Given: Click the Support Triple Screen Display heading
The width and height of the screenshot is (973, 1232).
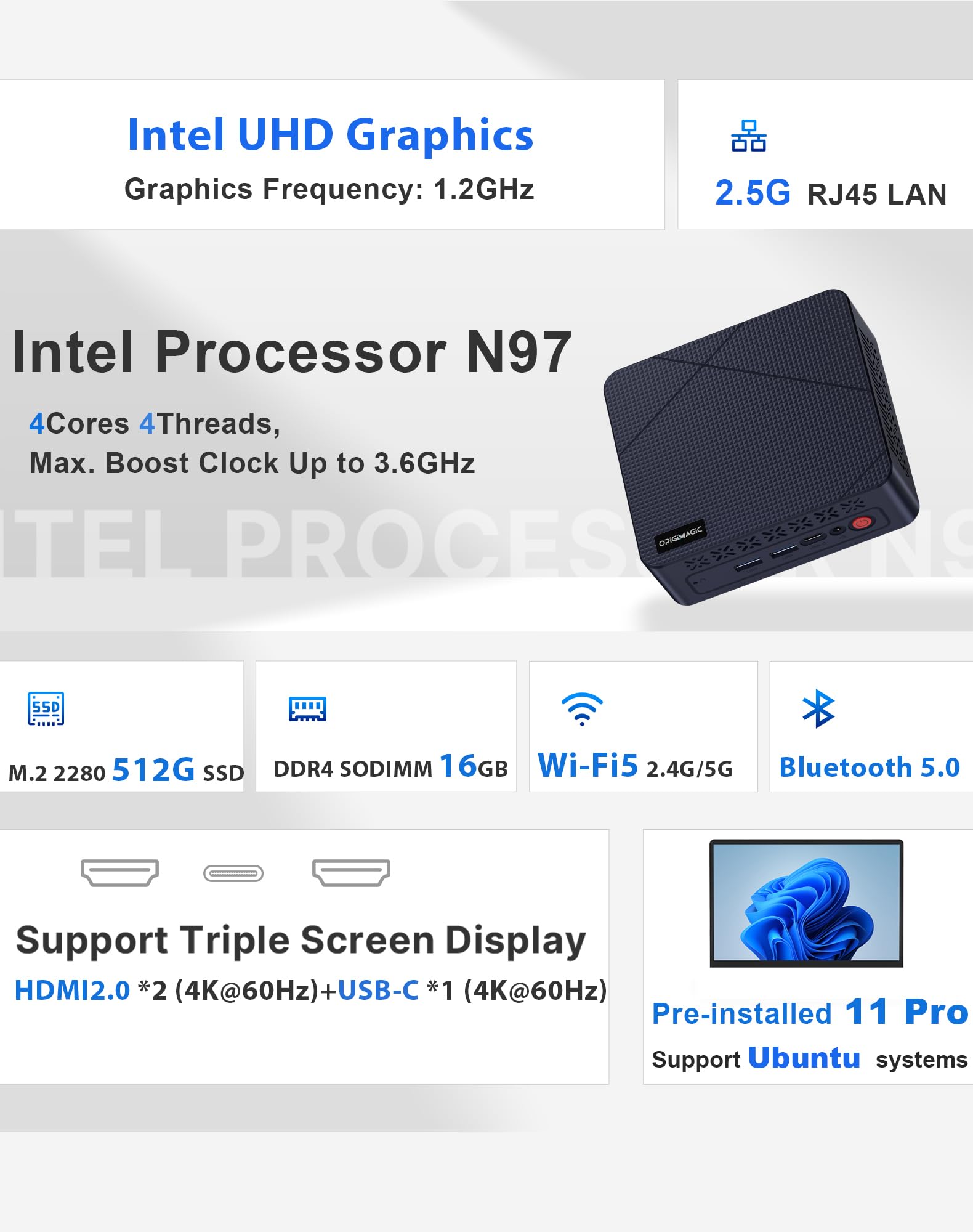Looking at the screenshot, I should click(x=301, y=941).
